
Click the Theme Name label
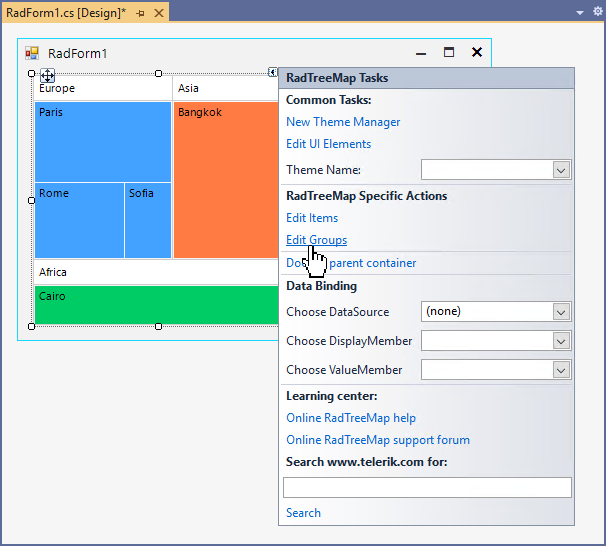click(323, 170)
